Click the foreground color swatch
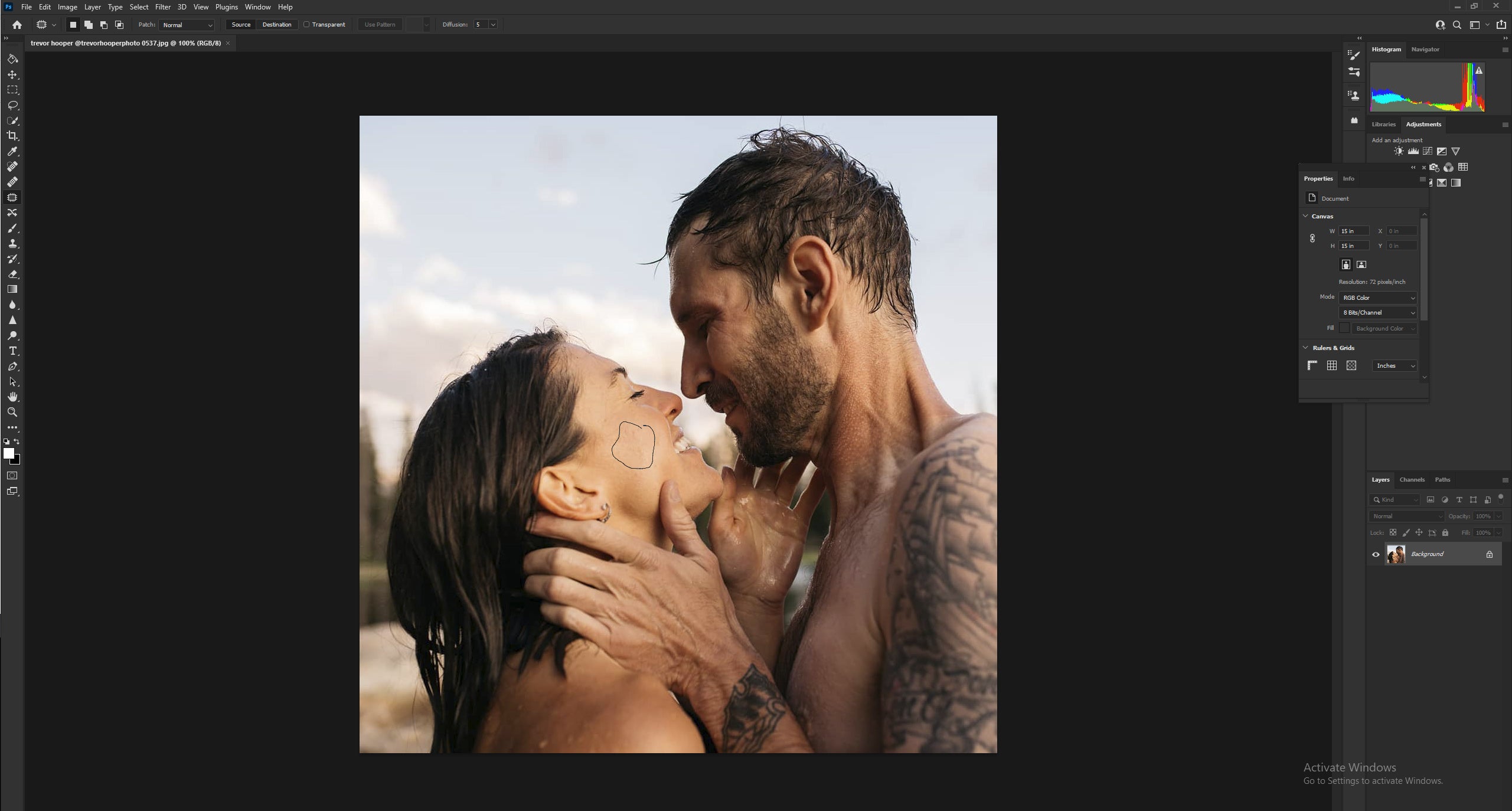The width and height of the screenshot is (1512, 811). (9, 453)
